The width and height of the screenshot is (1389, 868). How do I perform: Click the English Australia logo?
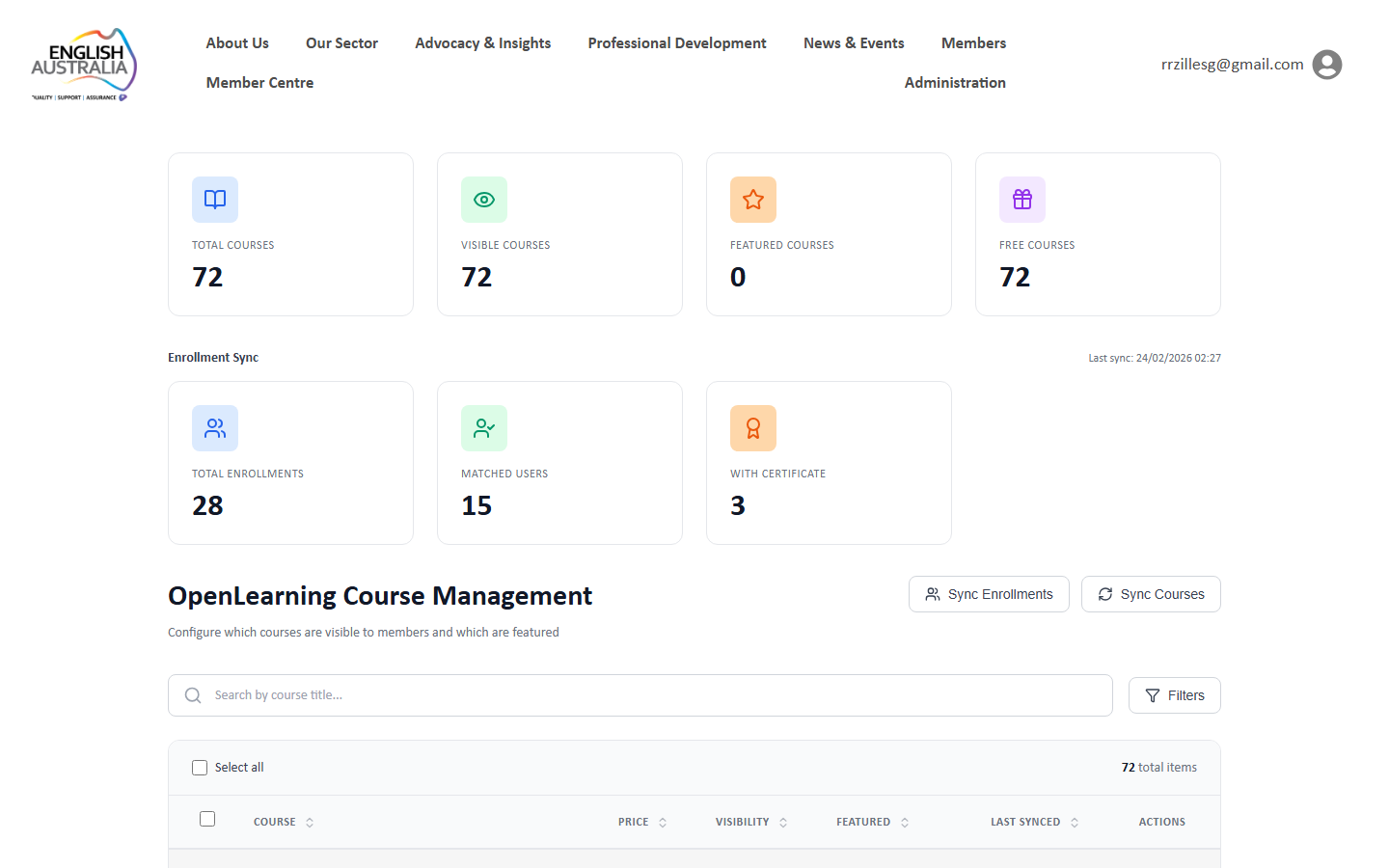[x=84, y=65]
